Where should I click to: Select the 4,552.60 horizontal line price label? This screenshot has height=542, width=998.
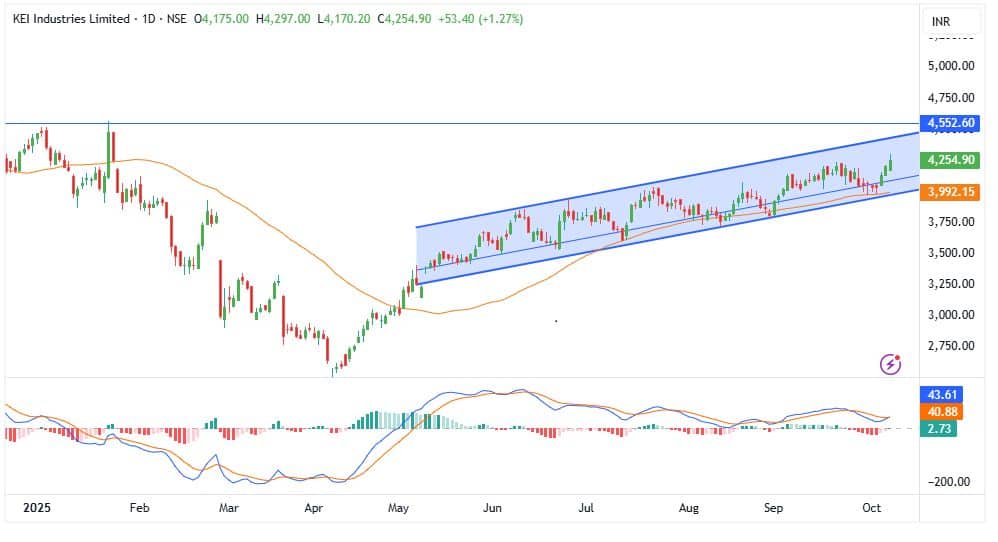pyautogui.click(x=951, y=124)
